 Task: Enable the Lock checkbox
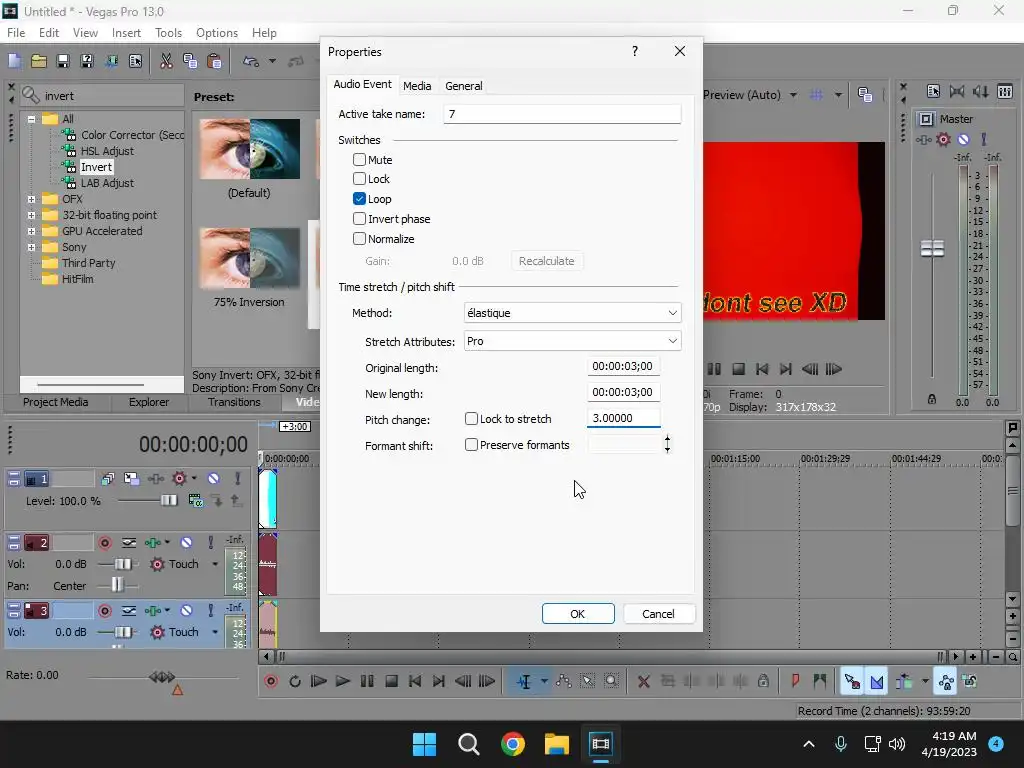(x=359, y=179)
